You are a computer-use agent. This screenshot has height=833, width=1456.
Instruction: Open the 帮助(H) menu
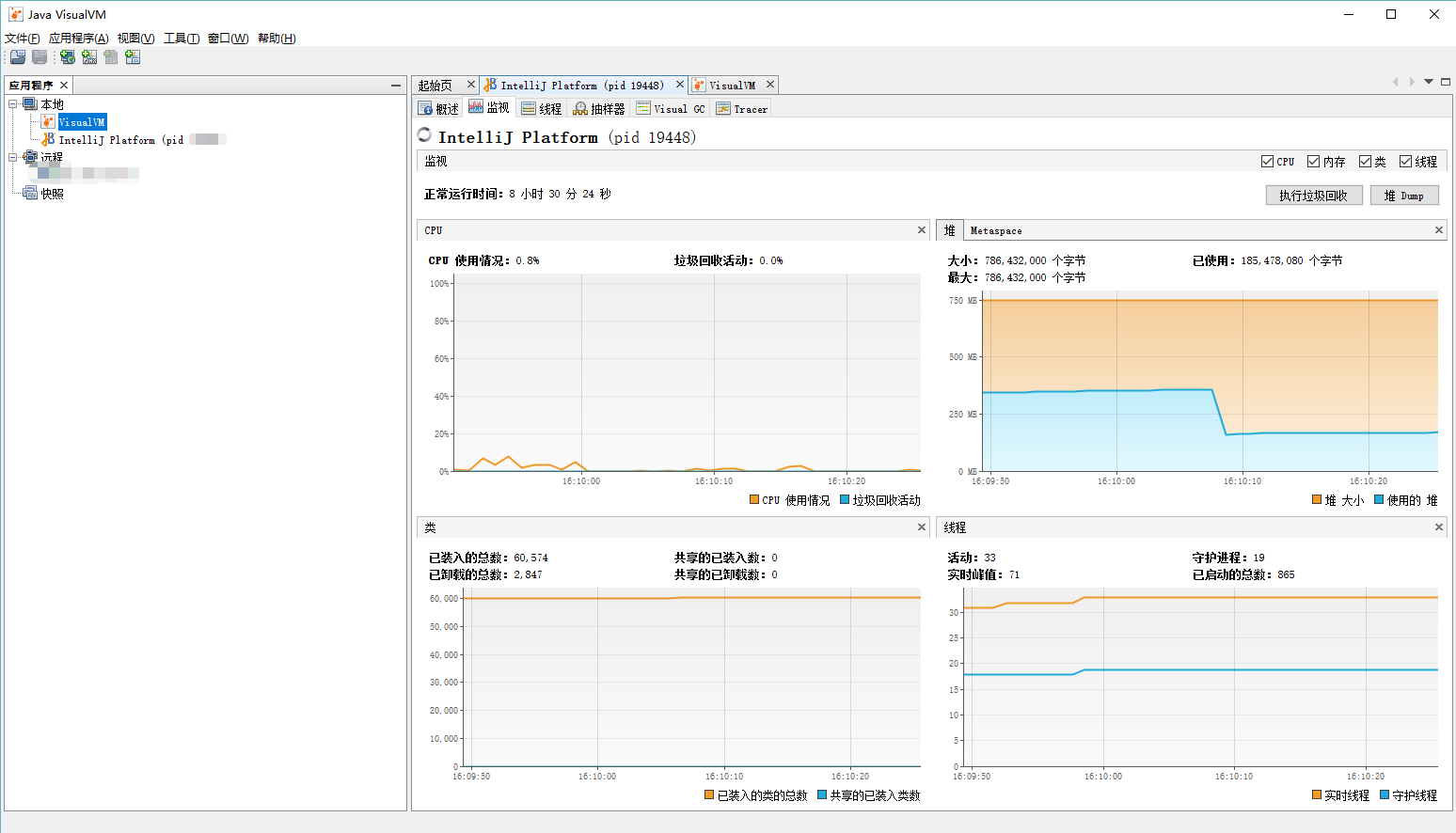pyautogui.click(x=277, y=39)
